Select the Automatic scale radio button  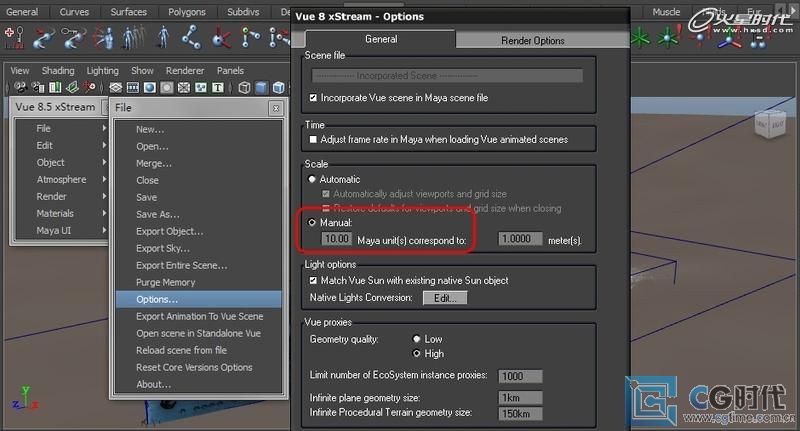click(x=312, y=179)
